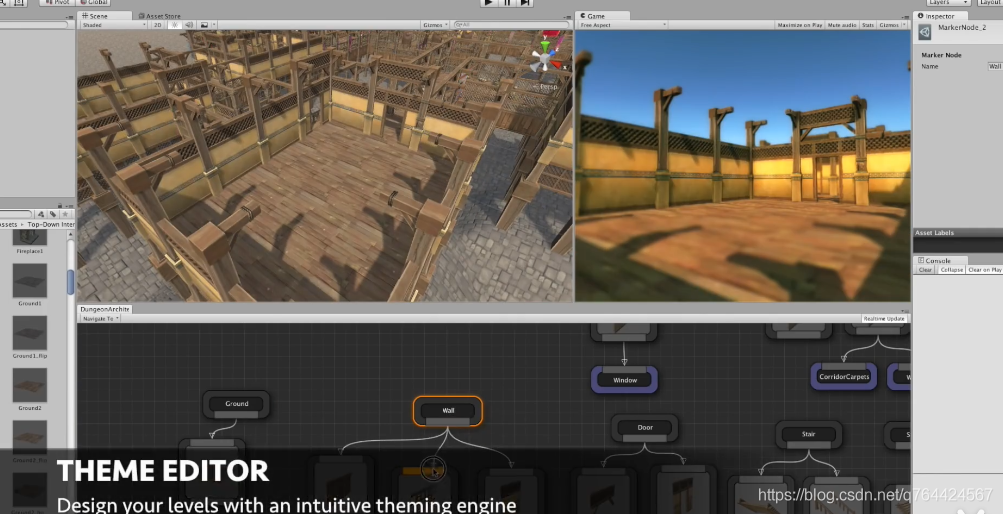The width and height of the screenshot is (1003, 514).
Task: Click the Top-Down Inter breadcrumb folder
Action: click(51, 224)
